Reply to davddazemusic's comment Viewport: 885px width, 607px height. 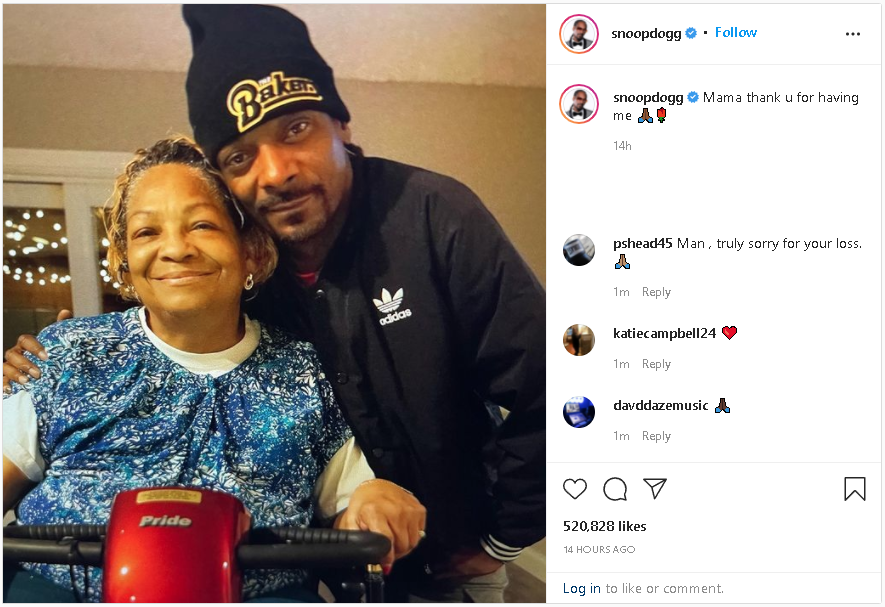click(656, 436)
